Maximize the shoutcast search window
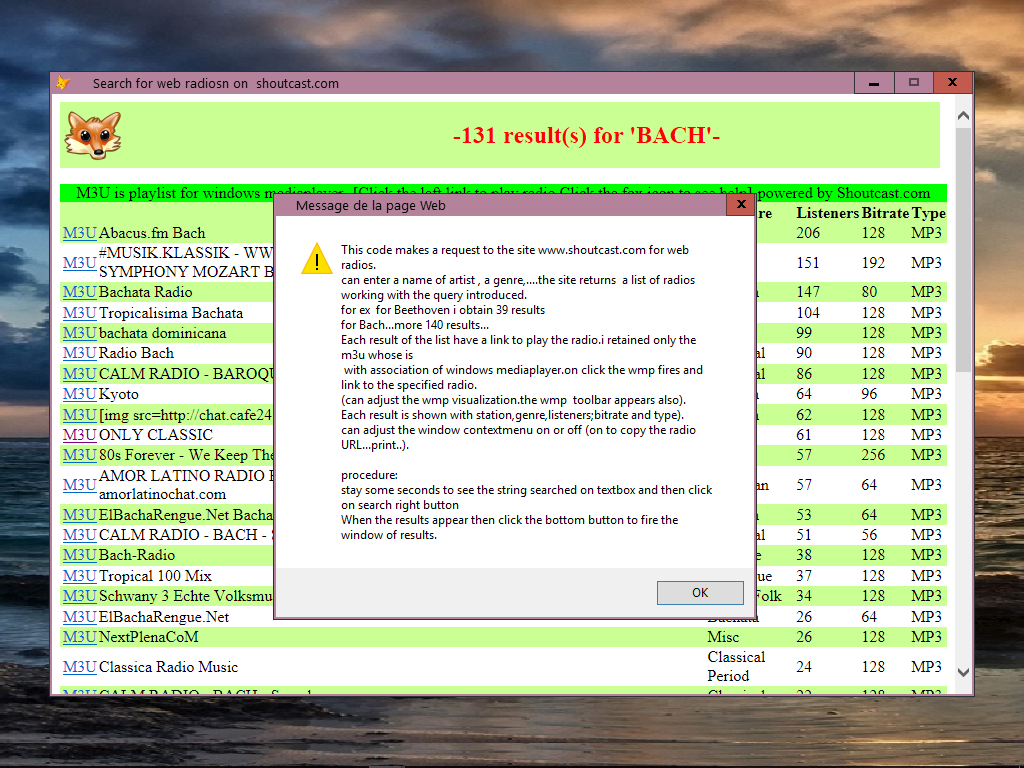1024x768 pixels. tap(914, 82)
